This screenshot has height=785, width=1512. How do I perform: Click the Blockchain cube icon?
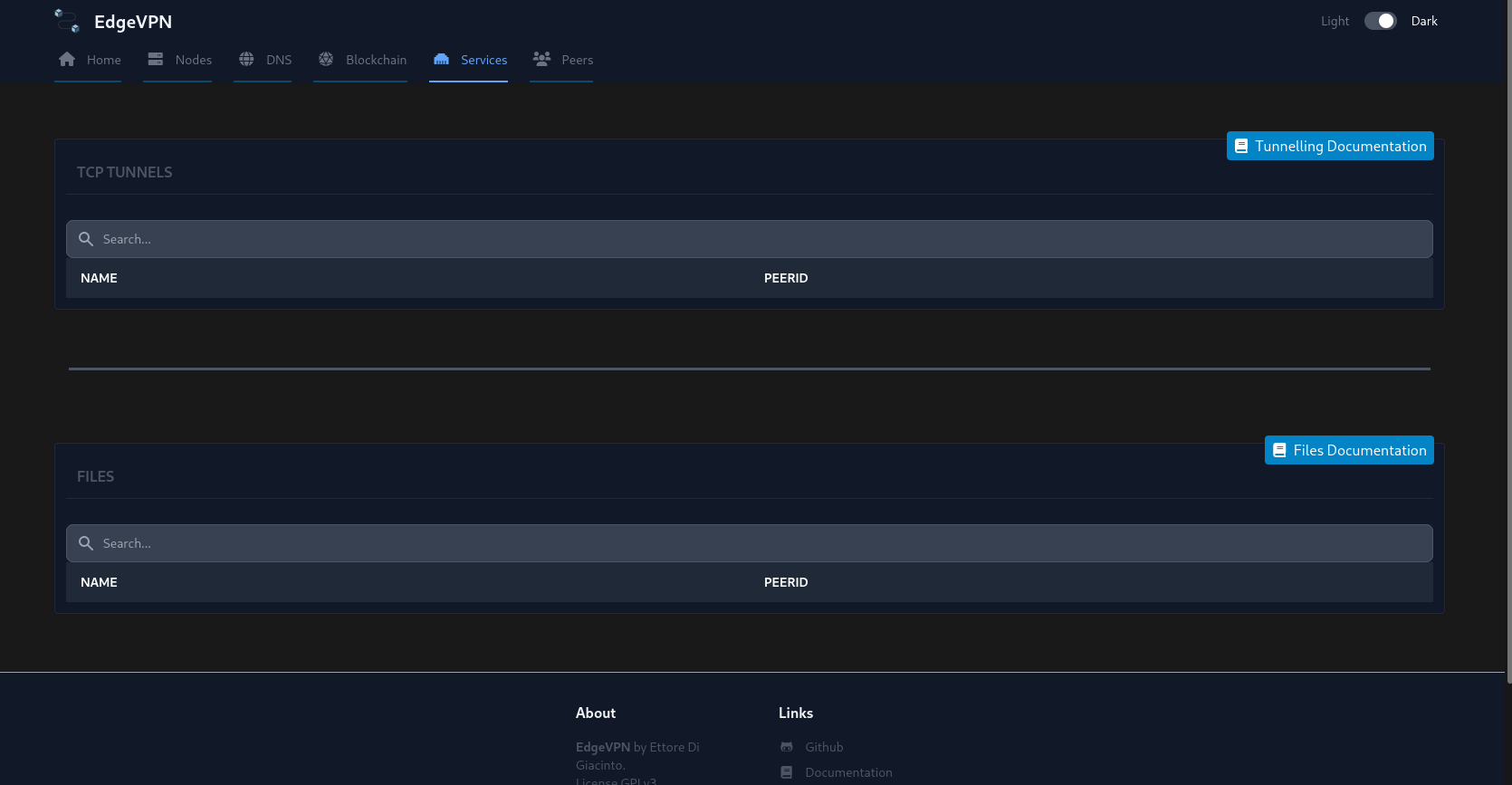(326, 59)
